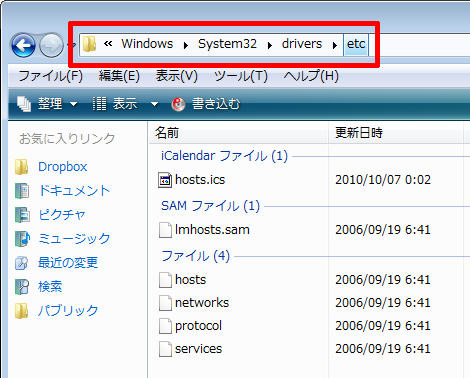Select the System32 breadcrumb segment
This screenshot has width=470, height=378.
[227, 44]
